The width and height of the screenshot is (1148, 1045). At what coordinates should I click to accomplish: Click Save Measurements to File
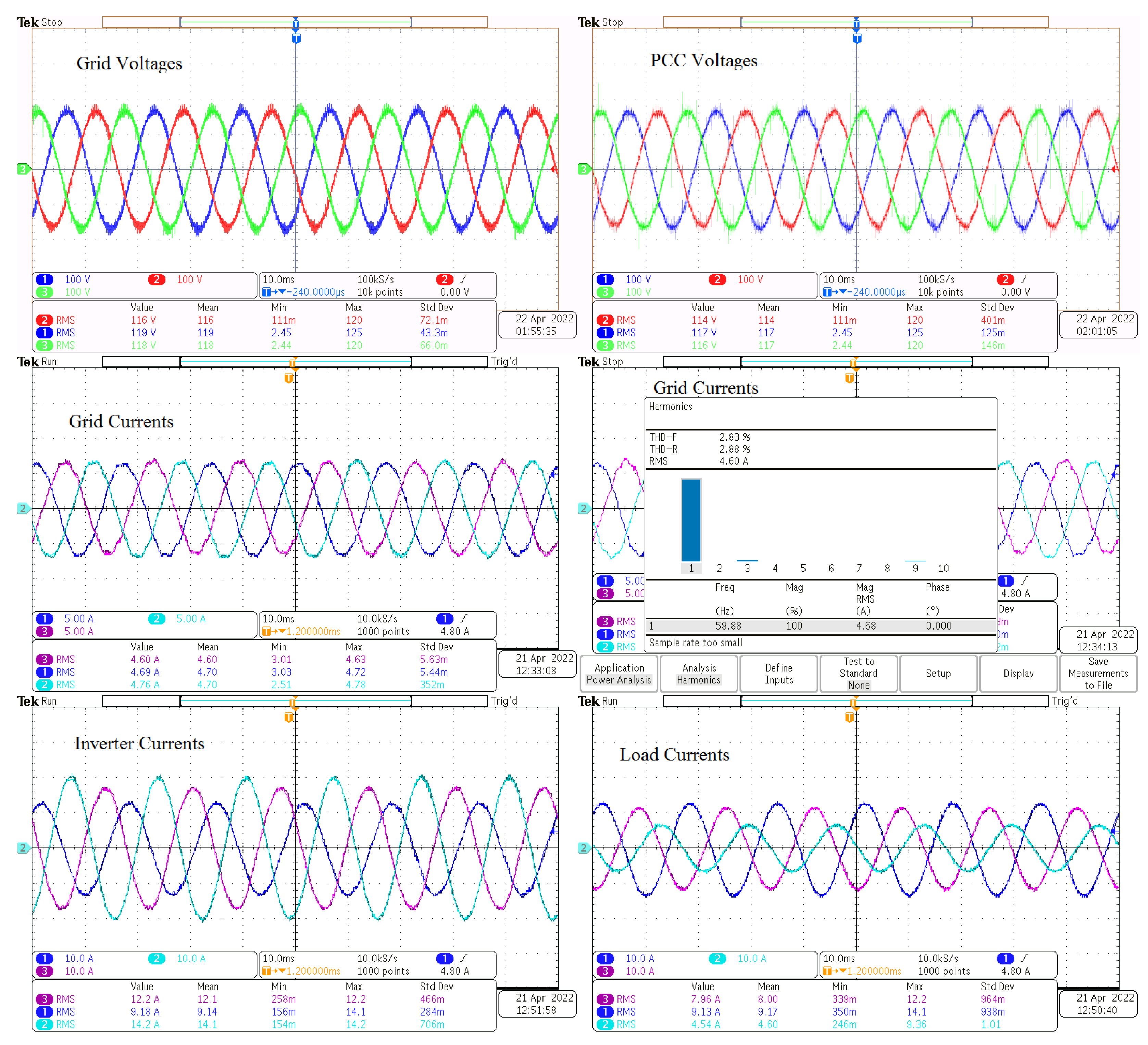pos(1098,674)
